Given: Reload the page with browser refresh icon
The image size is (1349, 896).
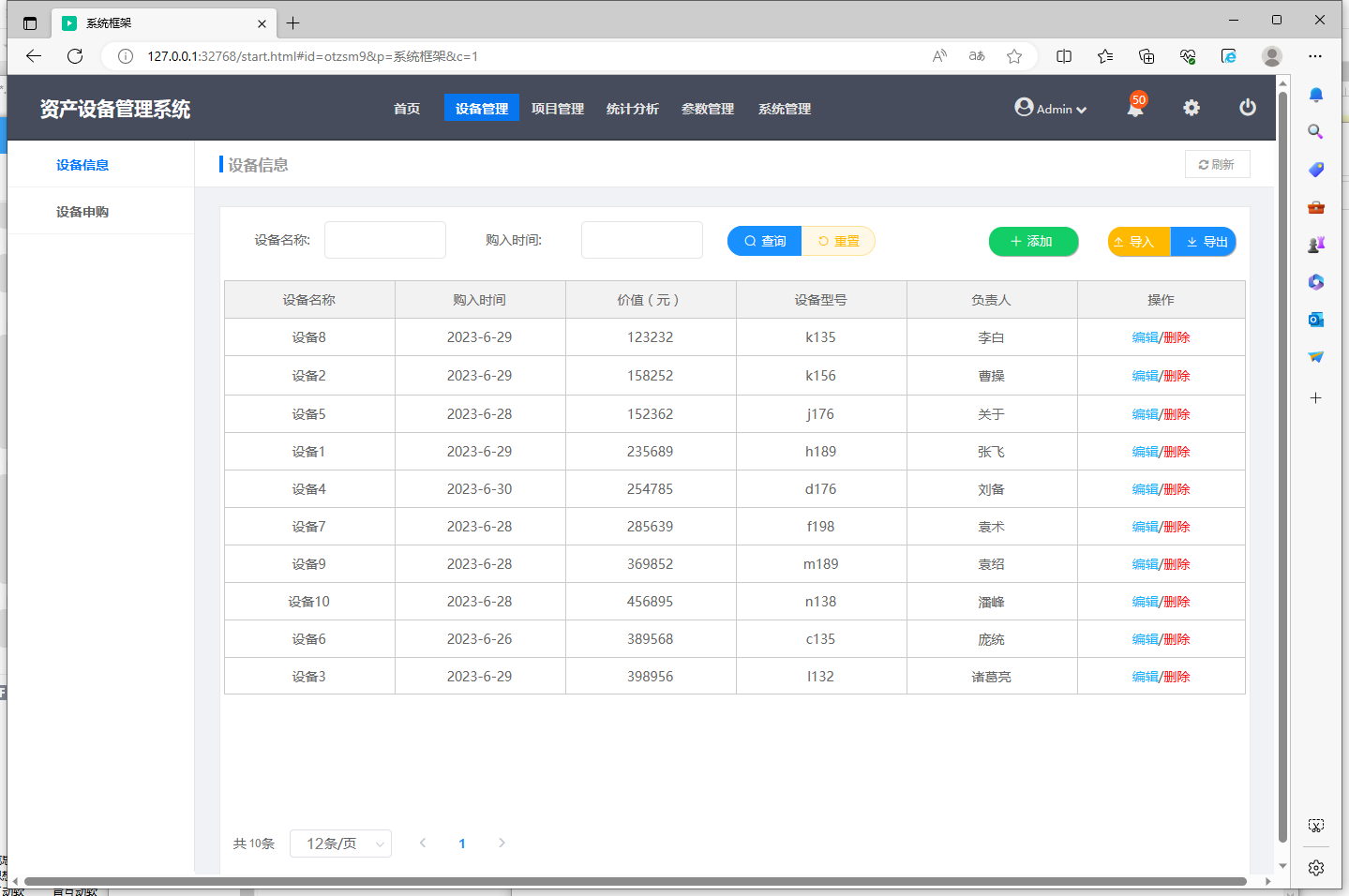Looking at the screenshot, I should click(75, 56).
